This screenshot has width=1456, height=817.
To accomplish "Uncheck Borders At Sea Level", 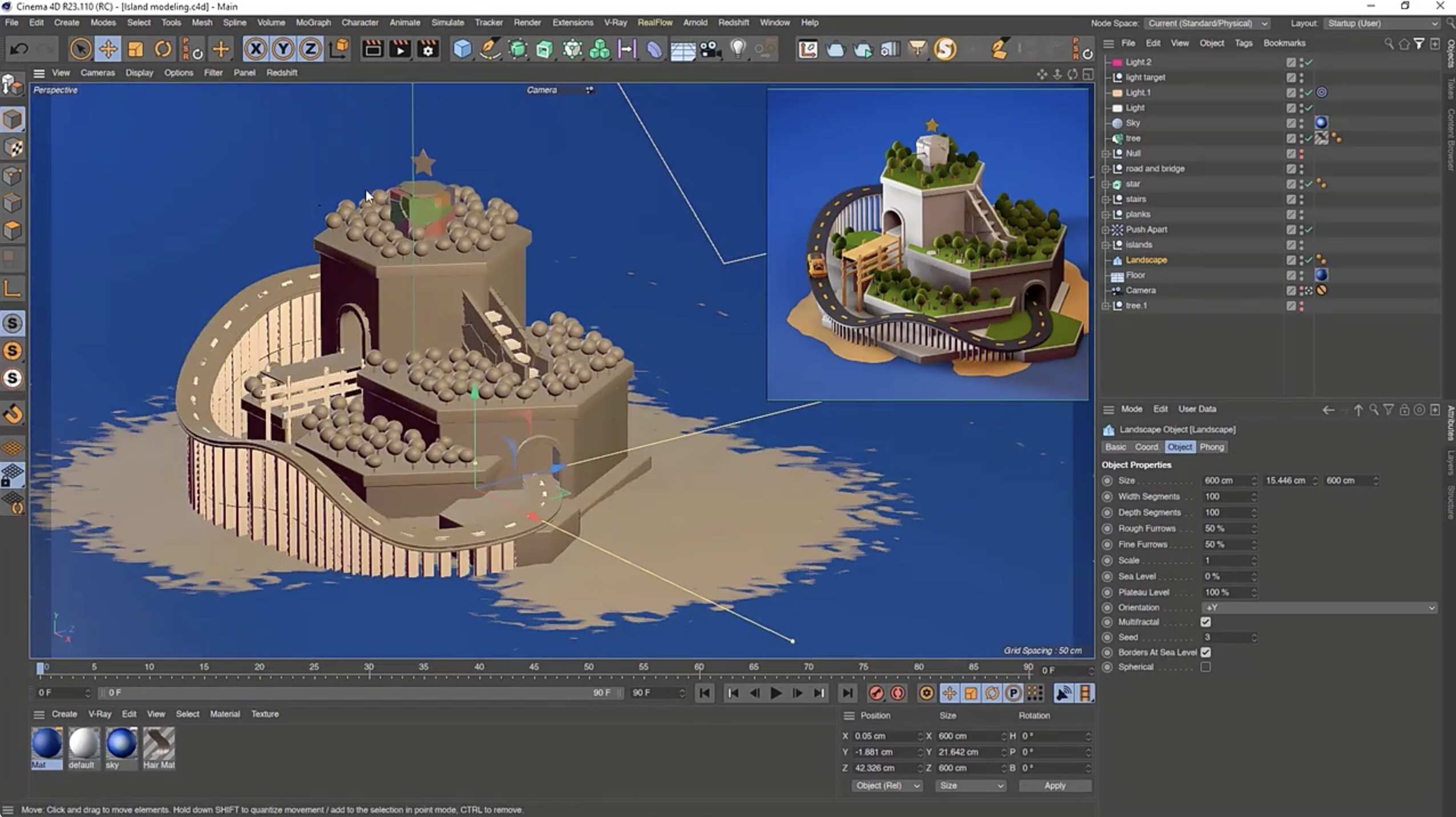I will [x=1207, y=652].
